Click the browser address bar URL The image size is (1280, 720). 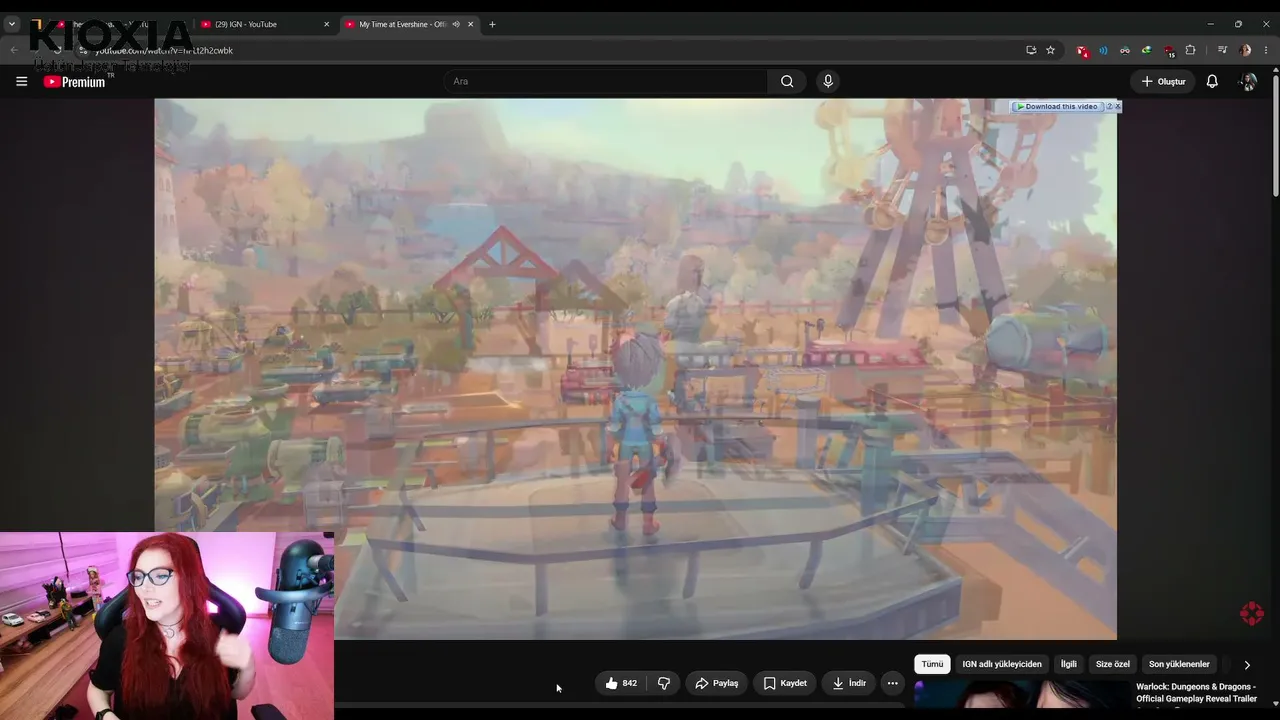164,50
